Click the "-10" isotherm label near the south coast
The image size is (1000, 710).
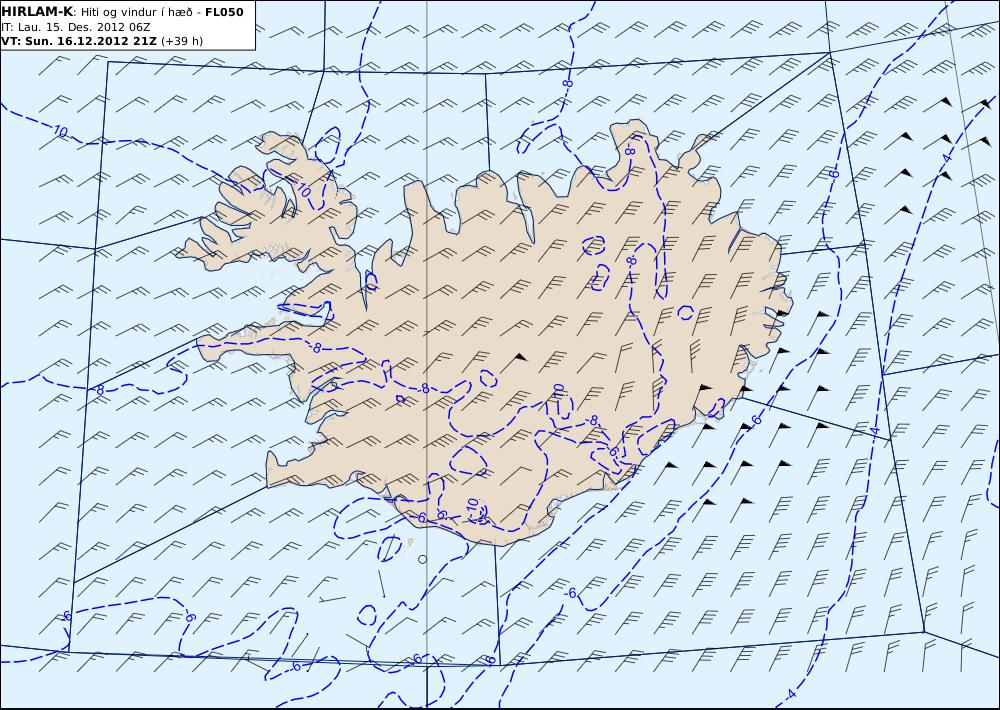tap(473, 507)
